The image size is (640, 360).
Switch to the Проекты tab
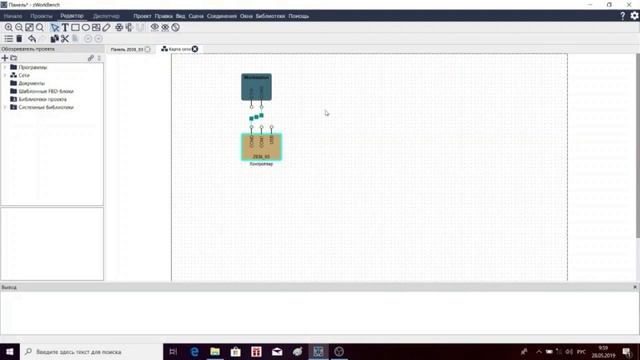(x=41, y=16)
